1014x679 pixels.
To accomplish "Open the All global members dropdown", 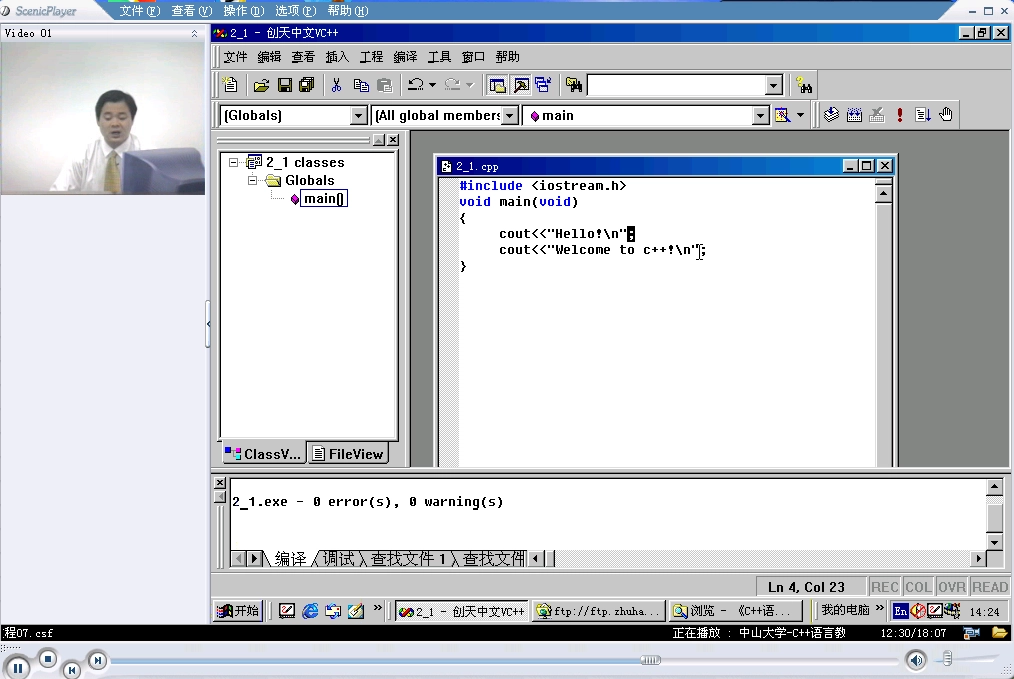I will click(510, 115).
